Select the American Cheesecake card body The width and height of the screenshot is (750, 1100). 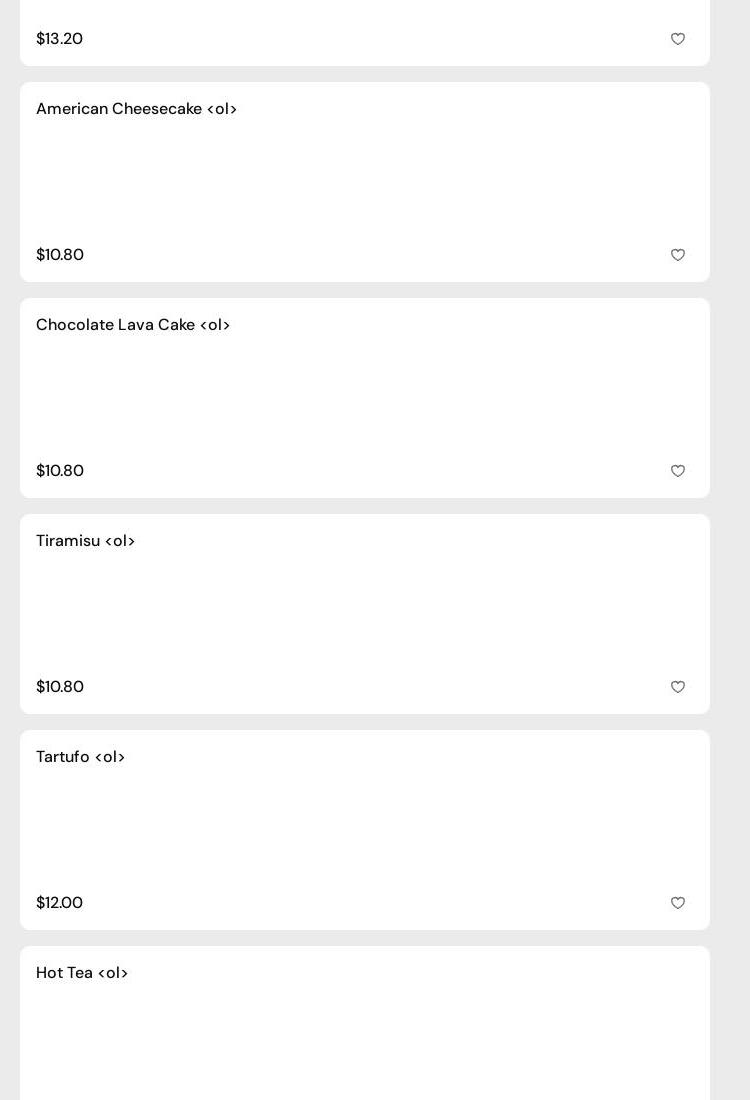[365, 182]
